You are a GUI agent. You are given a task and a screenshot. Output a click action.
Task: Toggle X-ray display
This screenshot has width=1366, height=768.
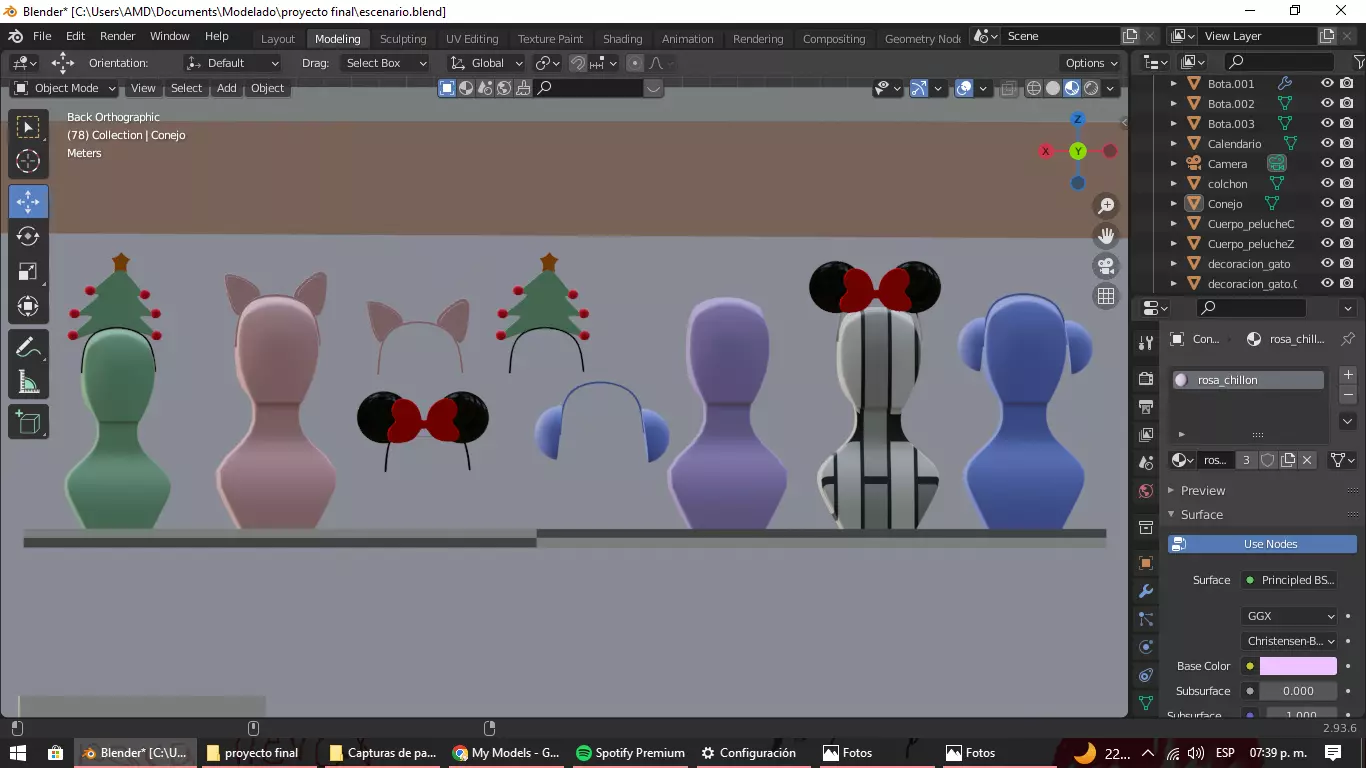click(x=1007, y=88)
